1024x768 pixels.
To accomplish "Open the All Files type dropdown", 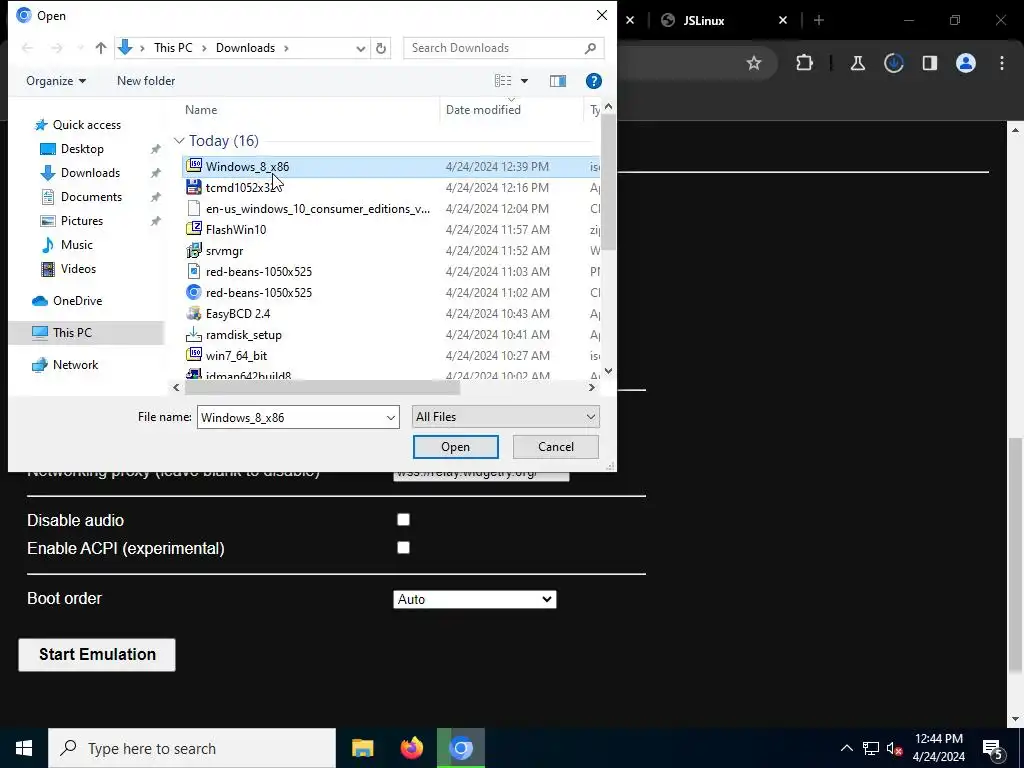I will (505, 417).
